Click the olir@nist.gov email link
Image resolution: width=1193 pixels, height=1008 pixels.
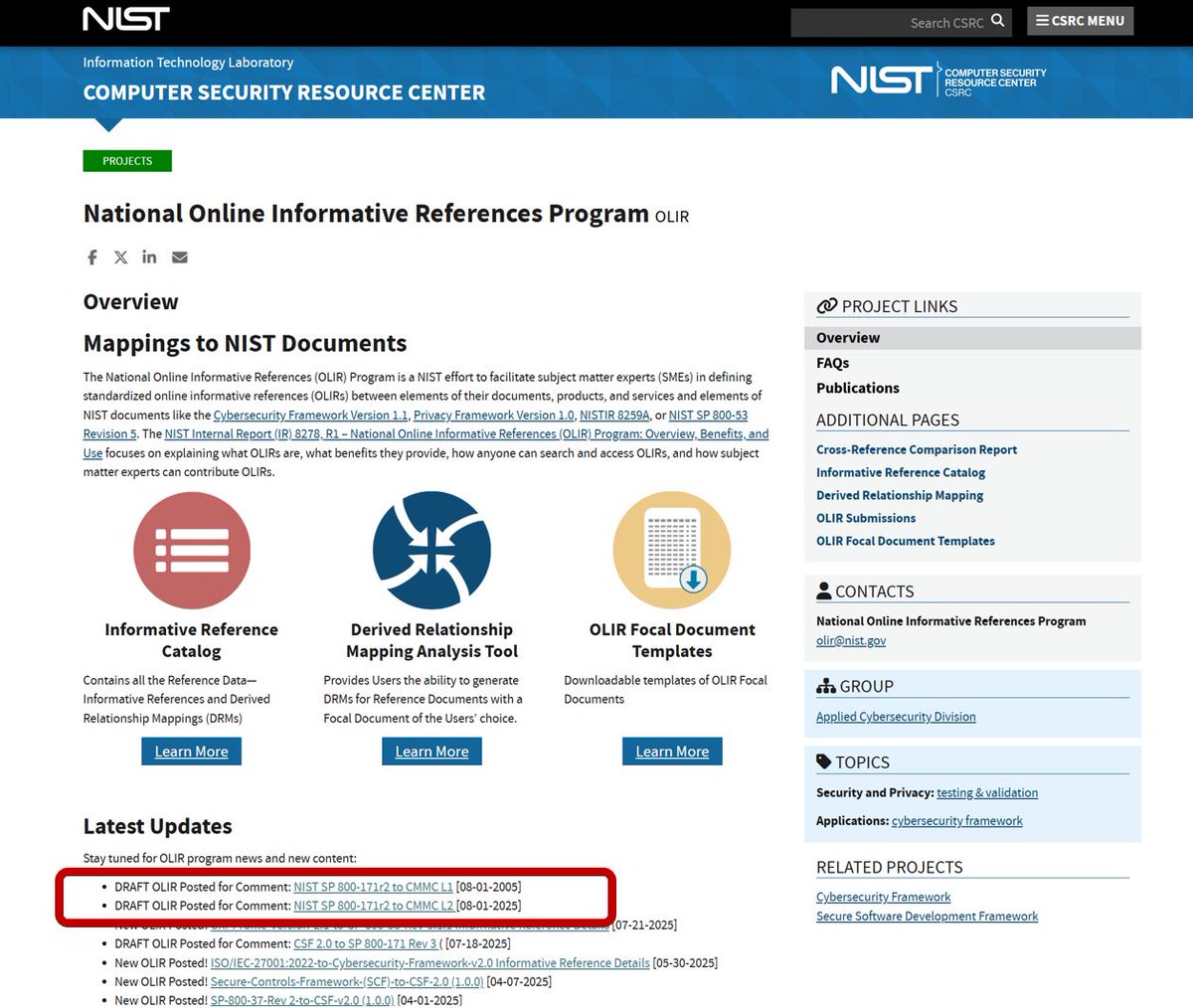[851, 641]
